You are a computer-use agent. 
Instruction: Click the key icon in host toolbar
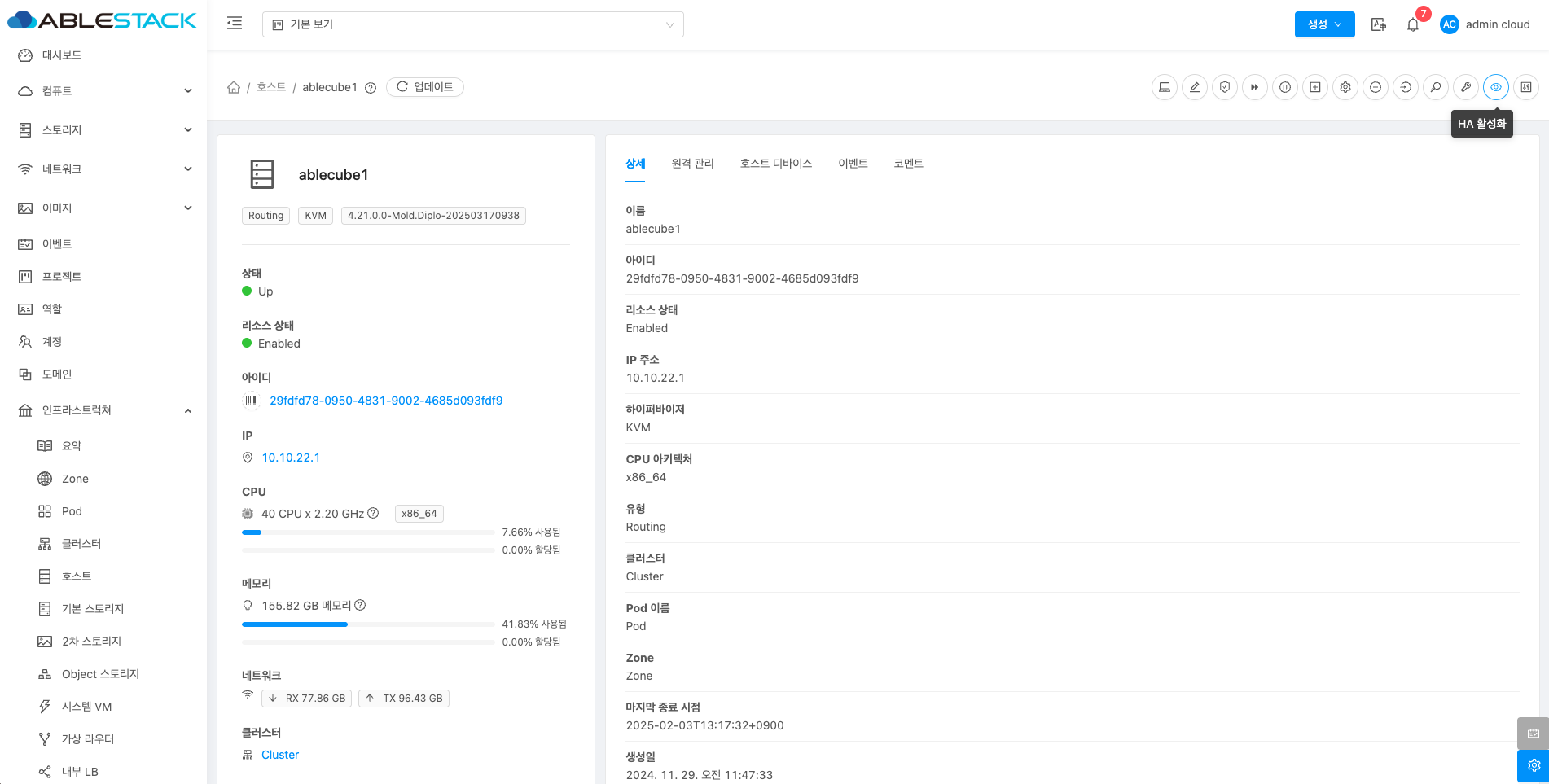coord(1436,87)
